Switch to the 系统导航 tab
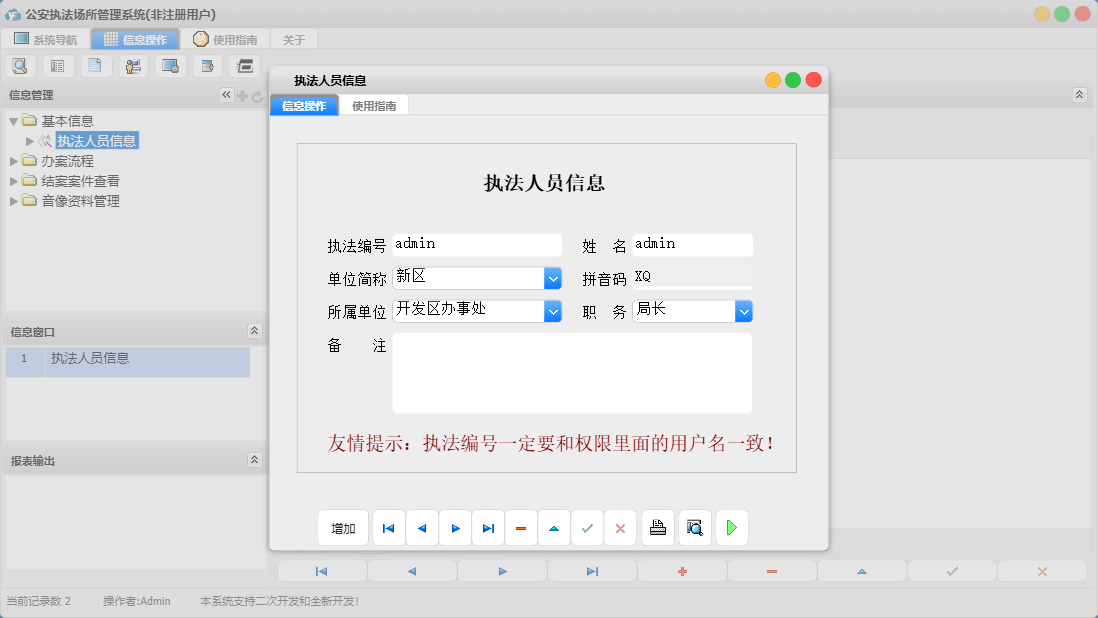 (44, 39)
